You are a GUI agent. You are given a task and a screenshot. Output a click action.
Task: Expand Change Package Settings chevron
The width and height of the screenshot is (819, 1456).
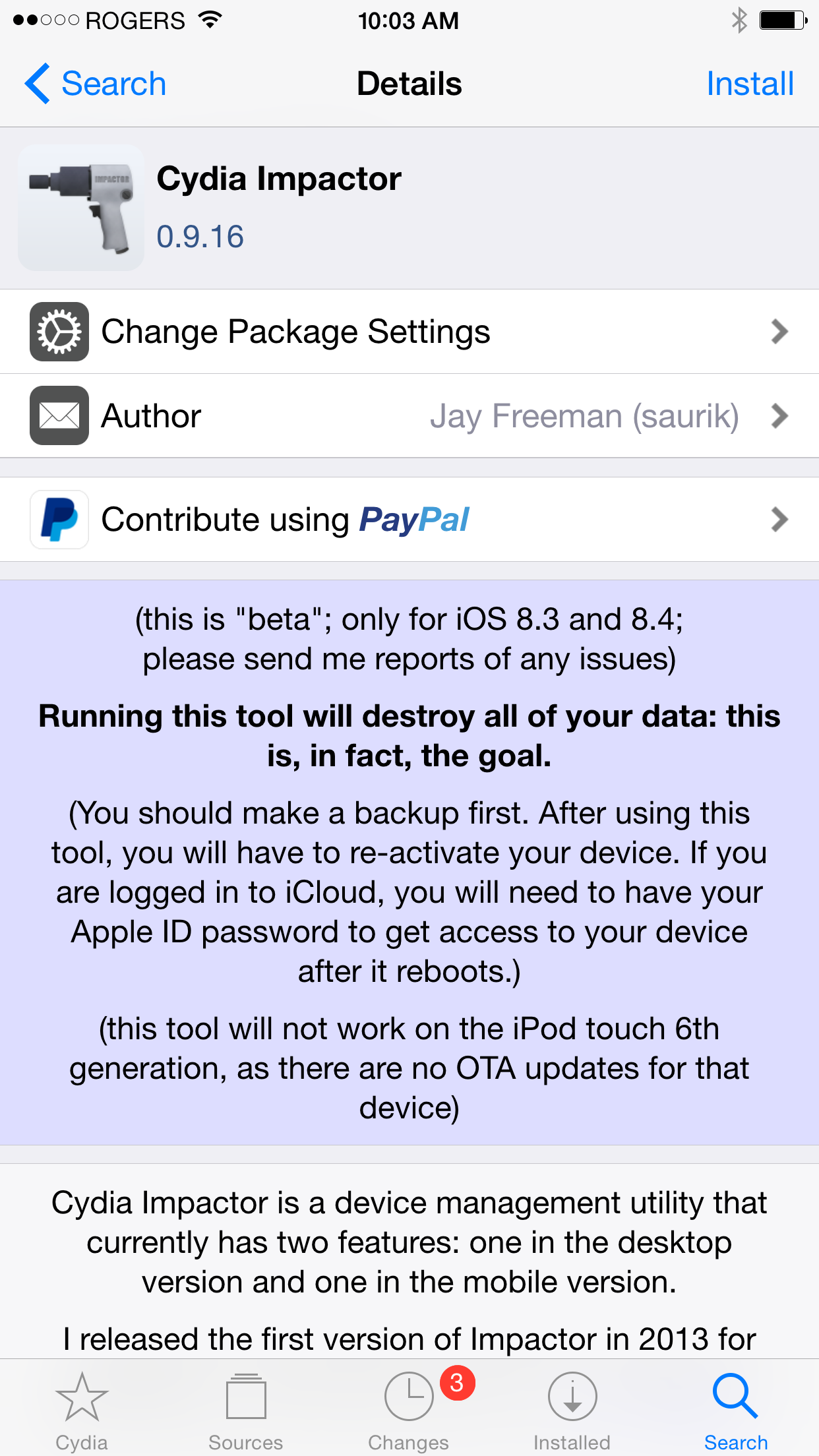(779, 332)
